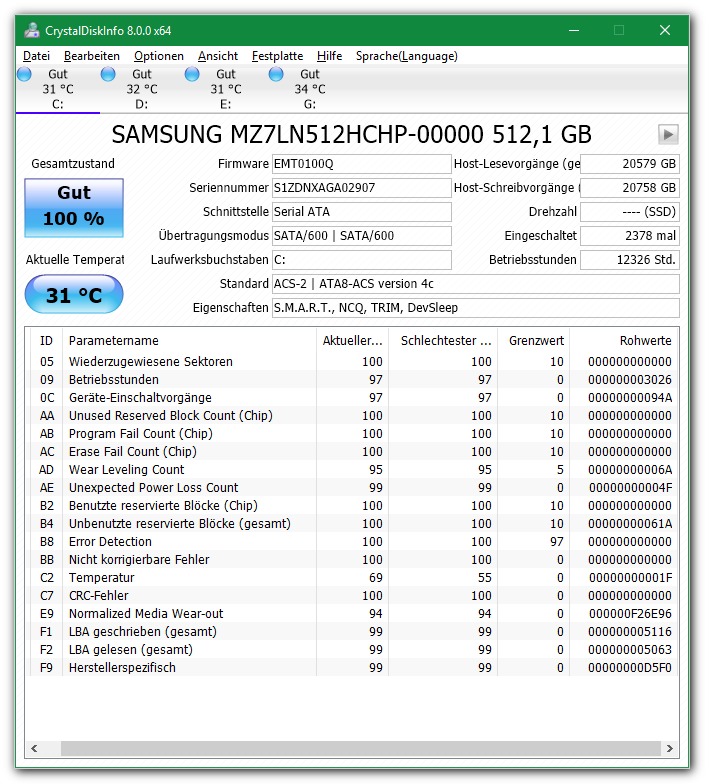Click raw value 000000F26E96
The height and width of the screenshot is (784, 705).
coord(630,614)
